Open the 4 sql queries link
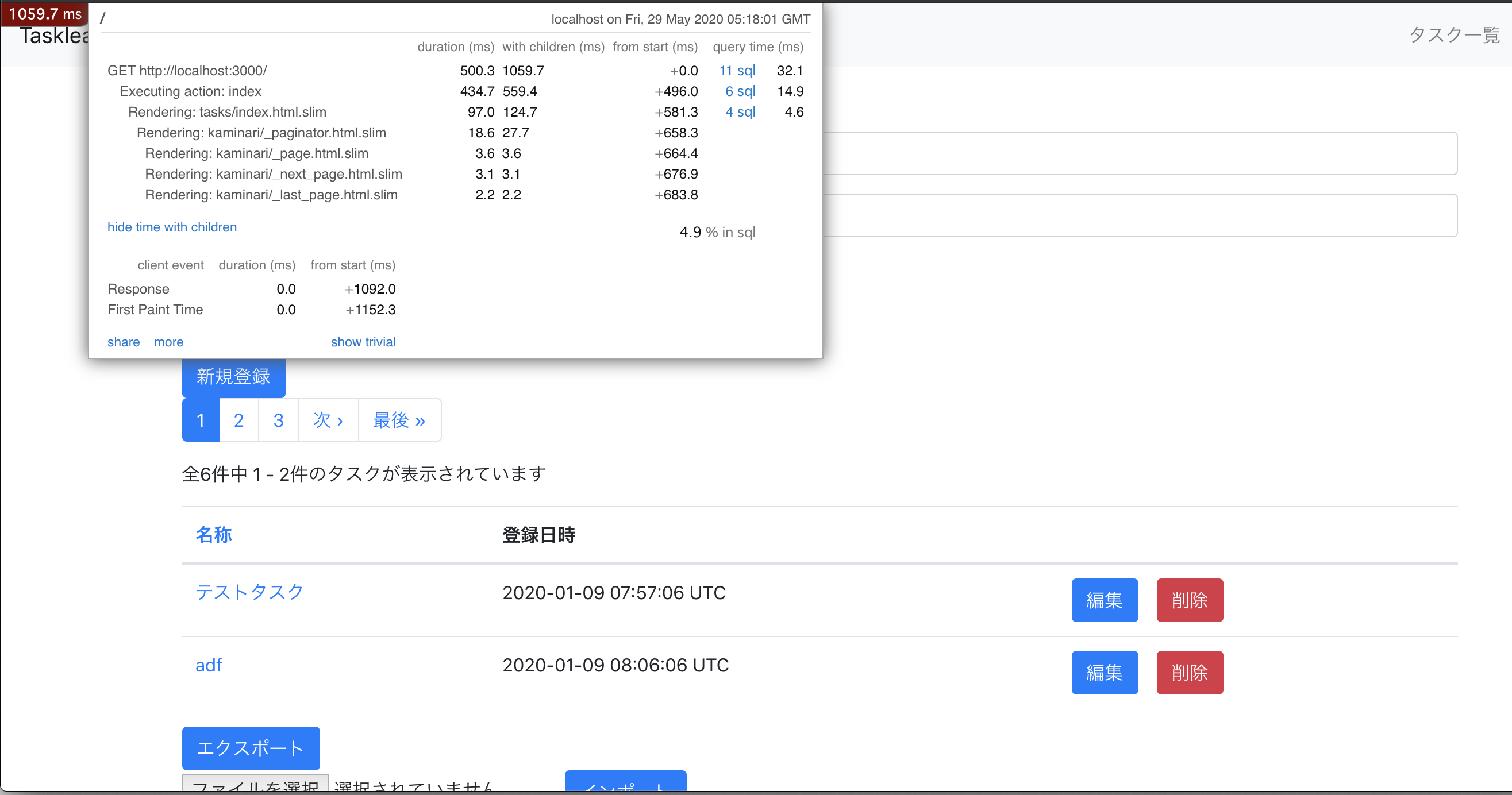 coord(740,111)
